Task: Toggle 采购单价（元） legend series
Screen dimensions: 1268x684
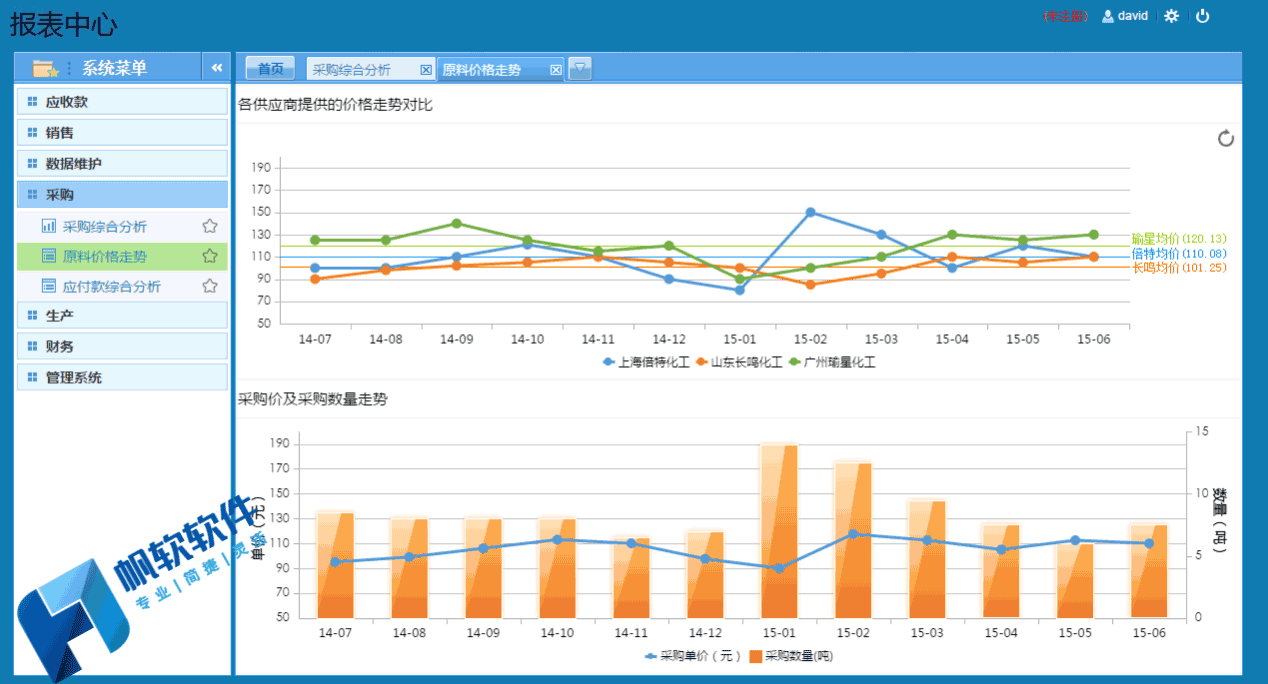Action: pos(694,657)
